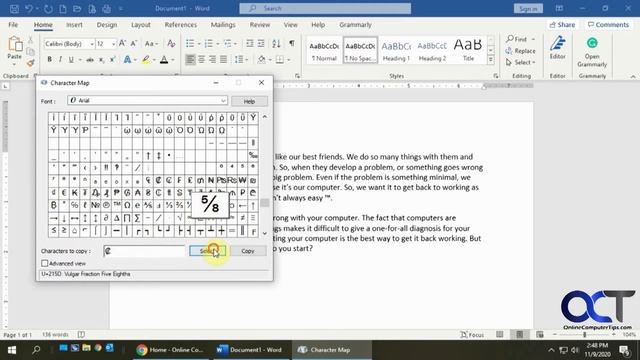The image size is (640, 360).
Task: Toggle Underline formatting in Word ribbon
Action: tap(71, 60)
